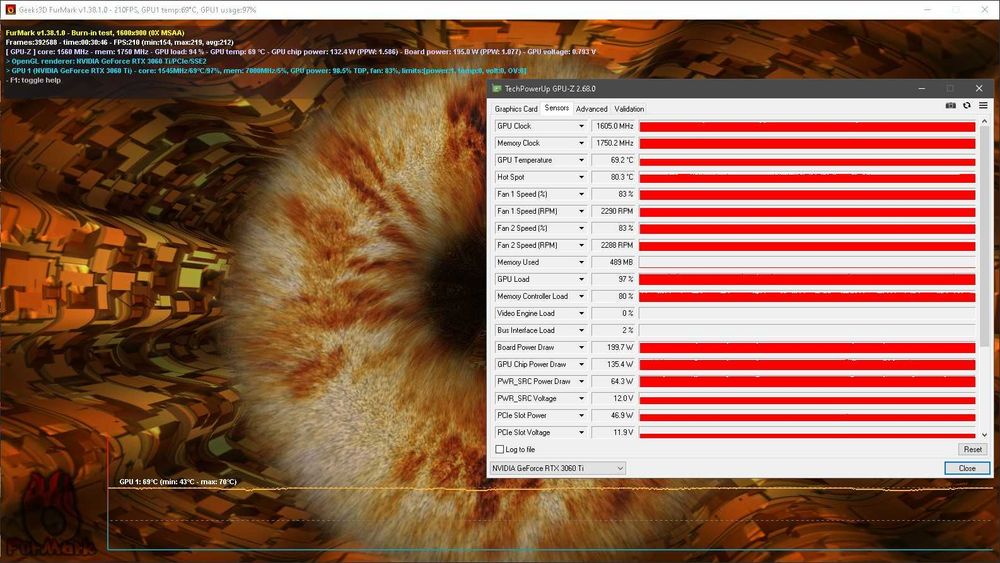
Task: Click GPU-Z sensors scrollbar down arrow
Action: 984,435
